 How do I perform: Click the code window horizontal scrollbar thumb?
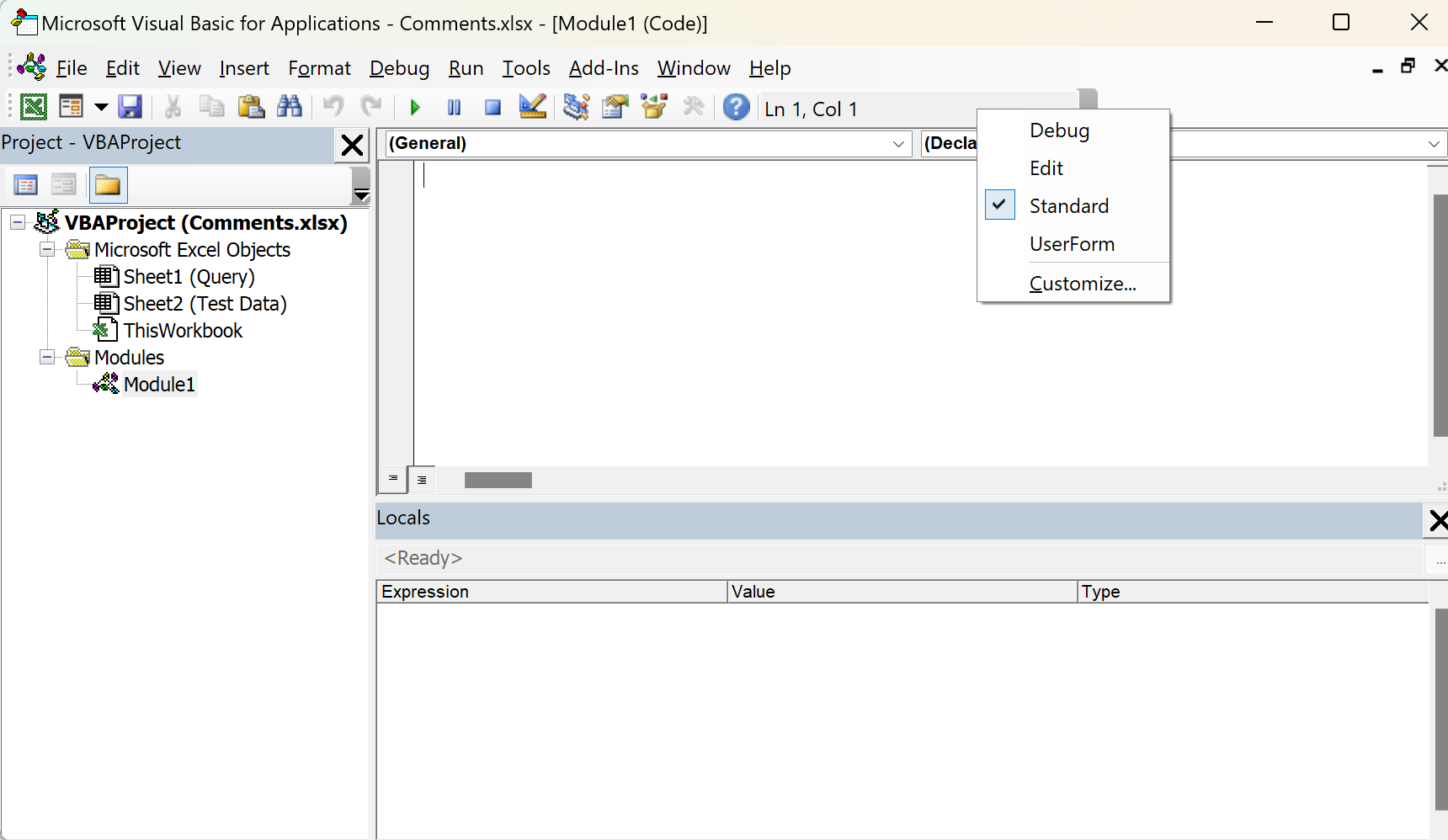pyautogui.click(x=498, y=480)
